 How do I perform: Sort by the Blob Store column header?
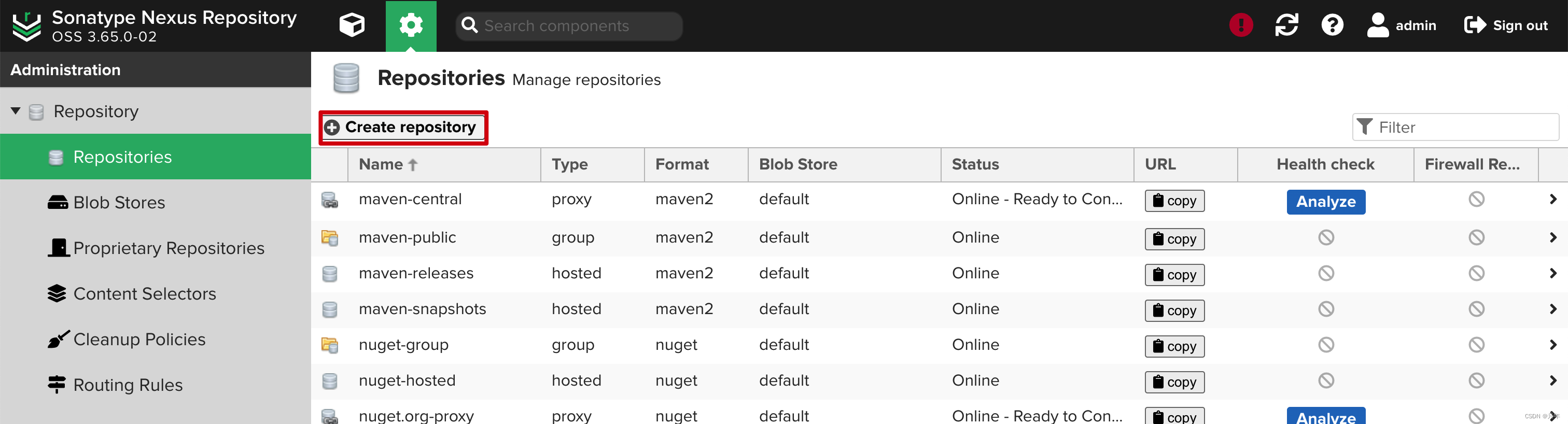pyautogui.click(x=844, y=164)
